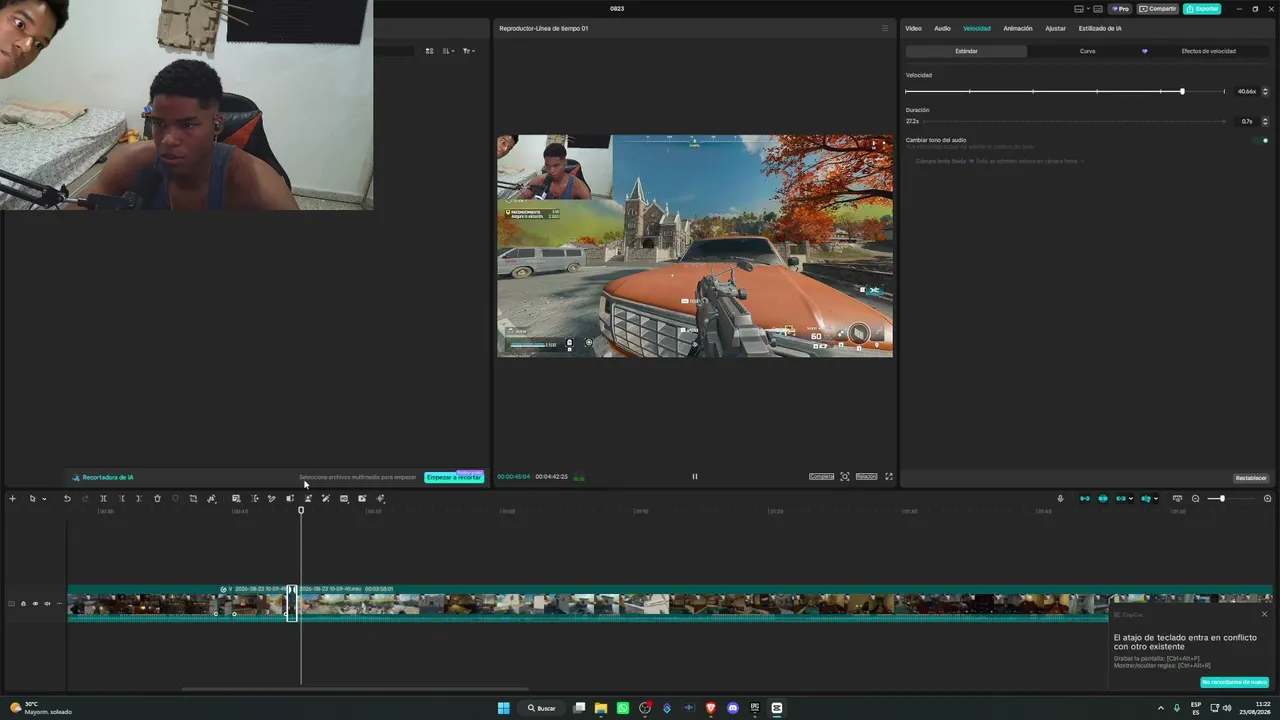Click the marker shield icon in timeline toolbar
This screenshot has height=720, width=1280.
tap(175, 498)
